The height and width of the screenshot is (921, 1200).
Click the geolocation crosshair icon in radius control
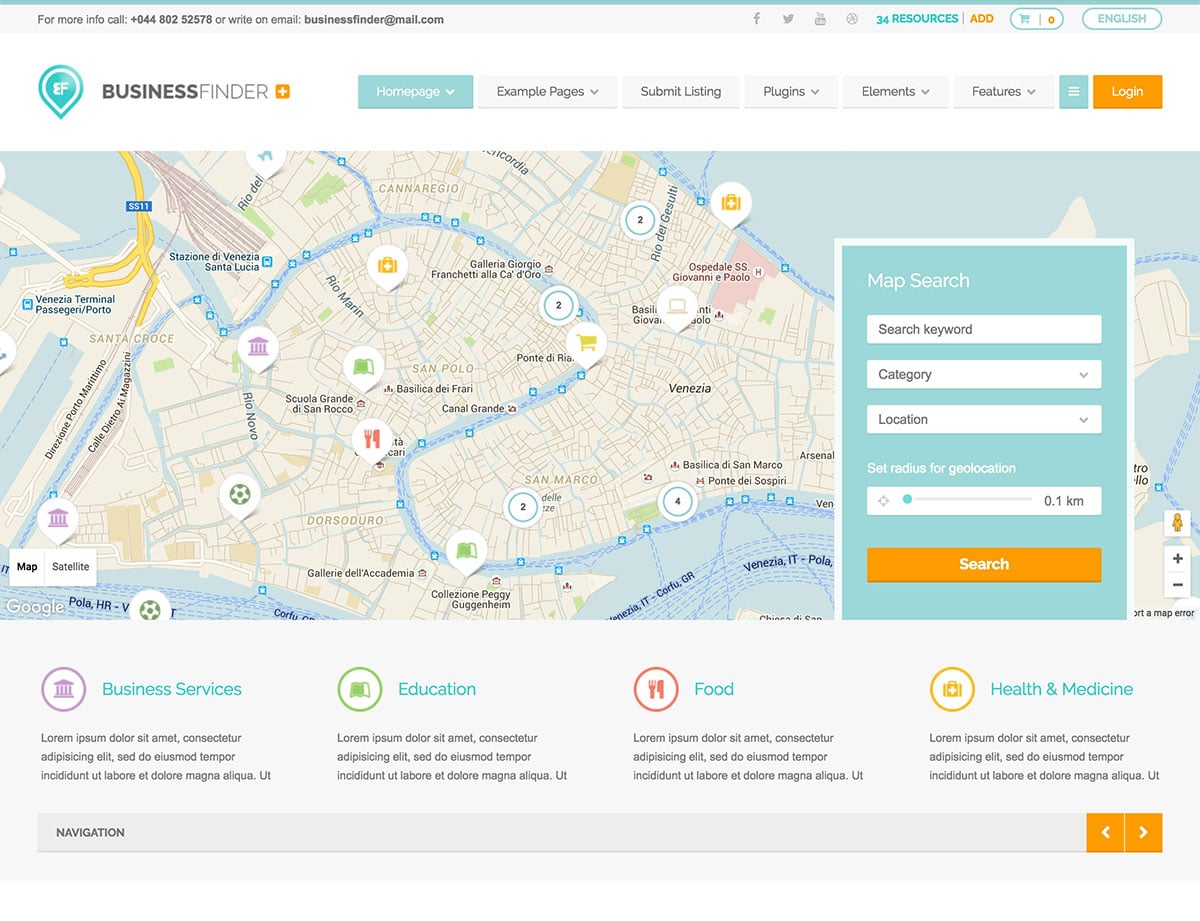(x=883, y=500)
